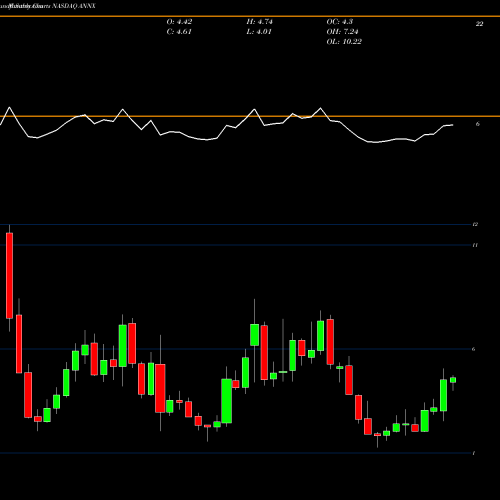Click the 'OL: 10.22' reading
Image resolution: width=500 pixels, height=500 pixels.
(344, 42)
